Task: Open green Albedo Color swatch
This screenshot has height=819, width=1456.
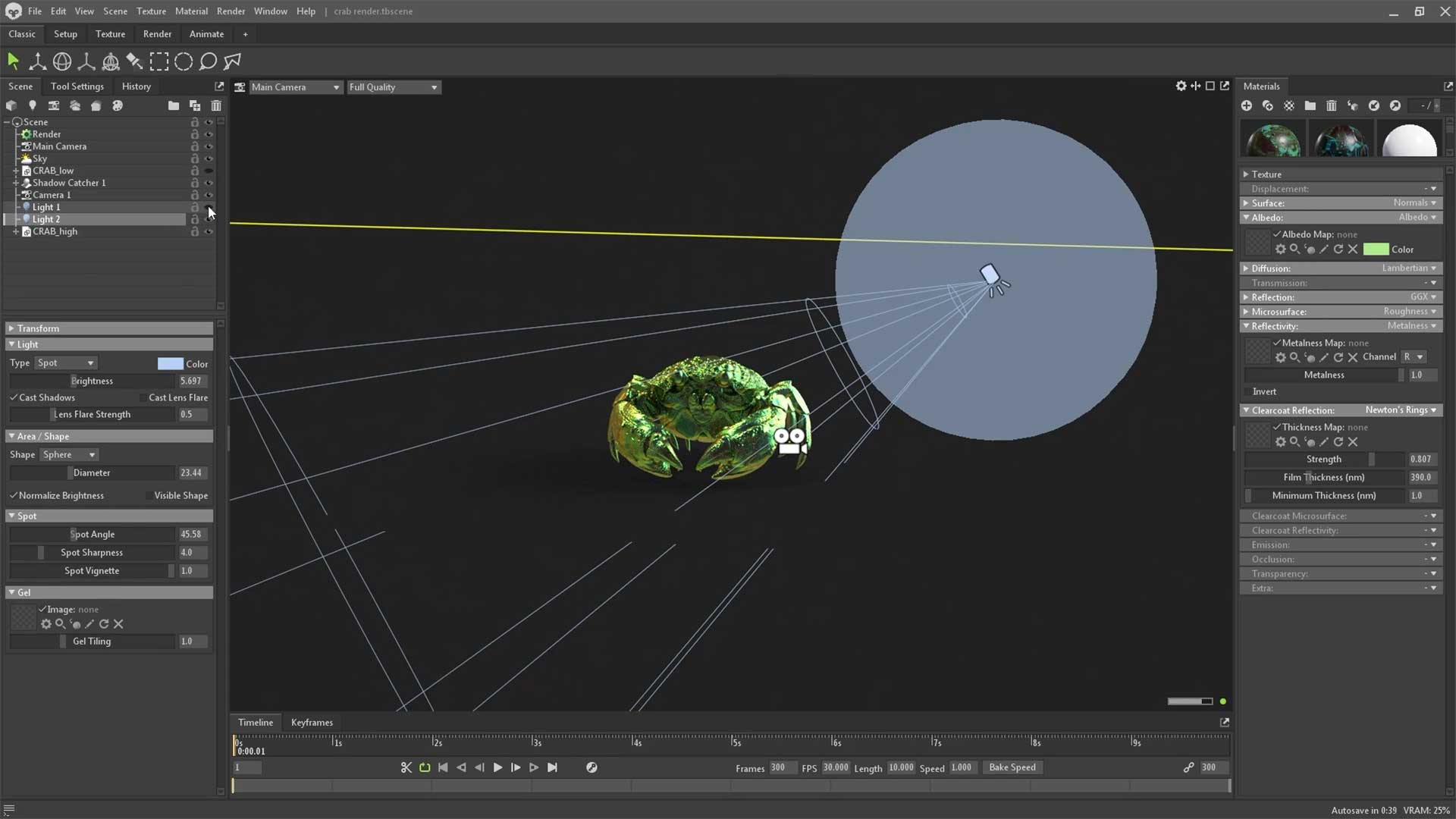Action: (1376, 249)
